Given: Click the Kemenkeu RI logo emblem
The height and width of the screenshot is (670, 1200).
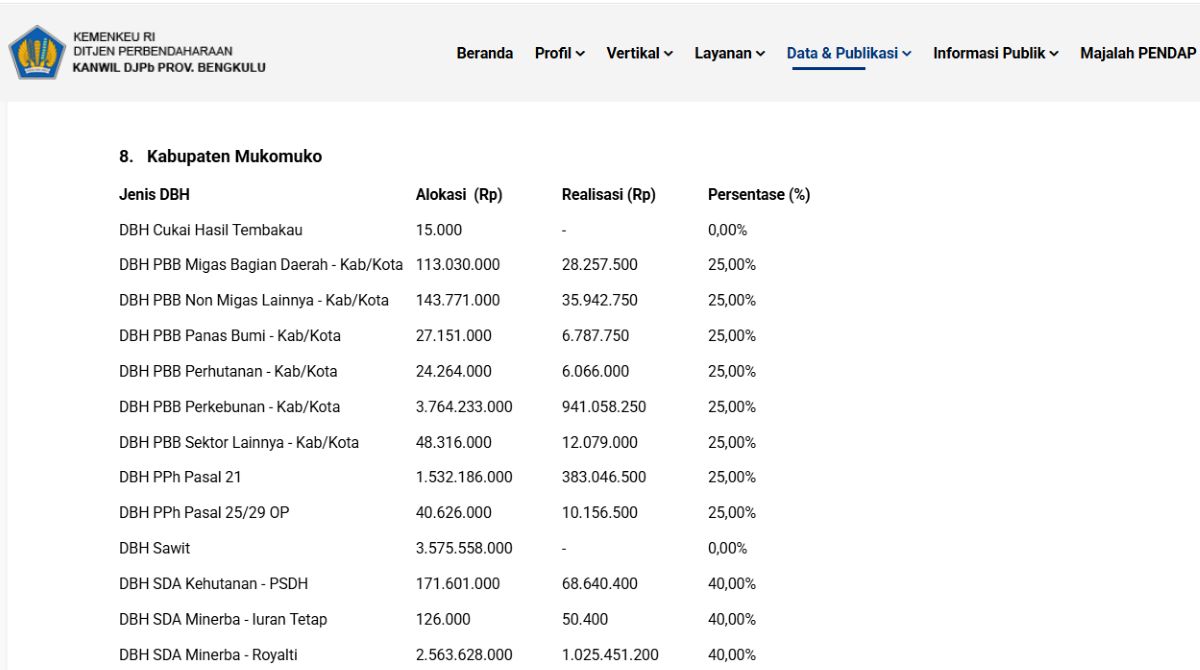Looking at the screenshot, I should 37,53.
